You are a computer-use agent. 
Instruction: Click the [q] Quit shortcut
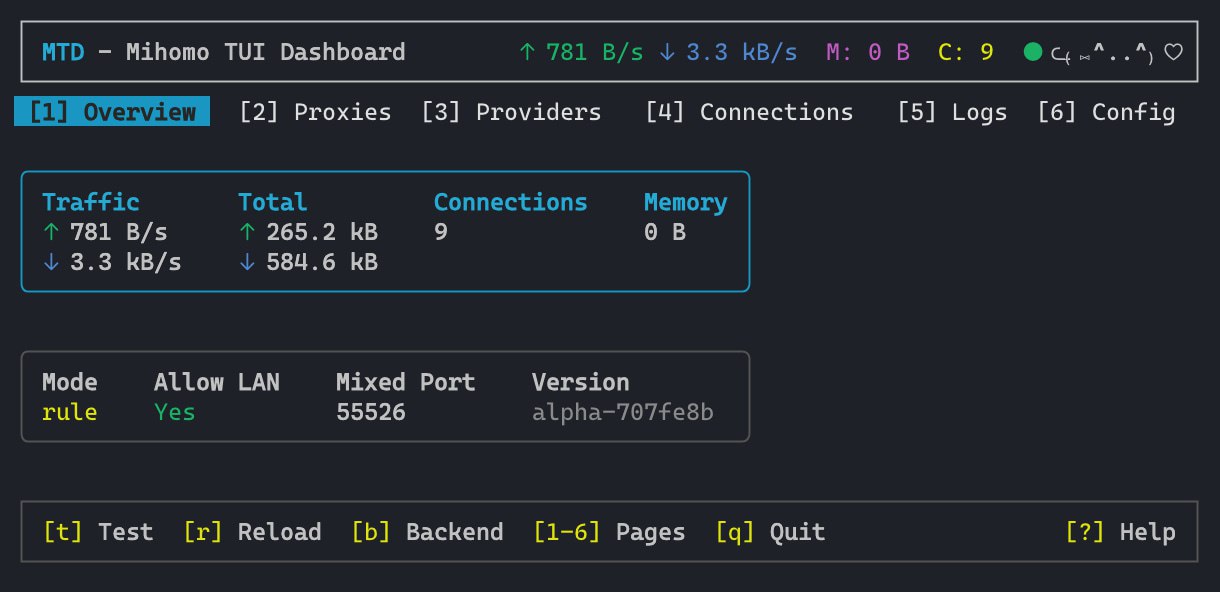pos(770,532)
